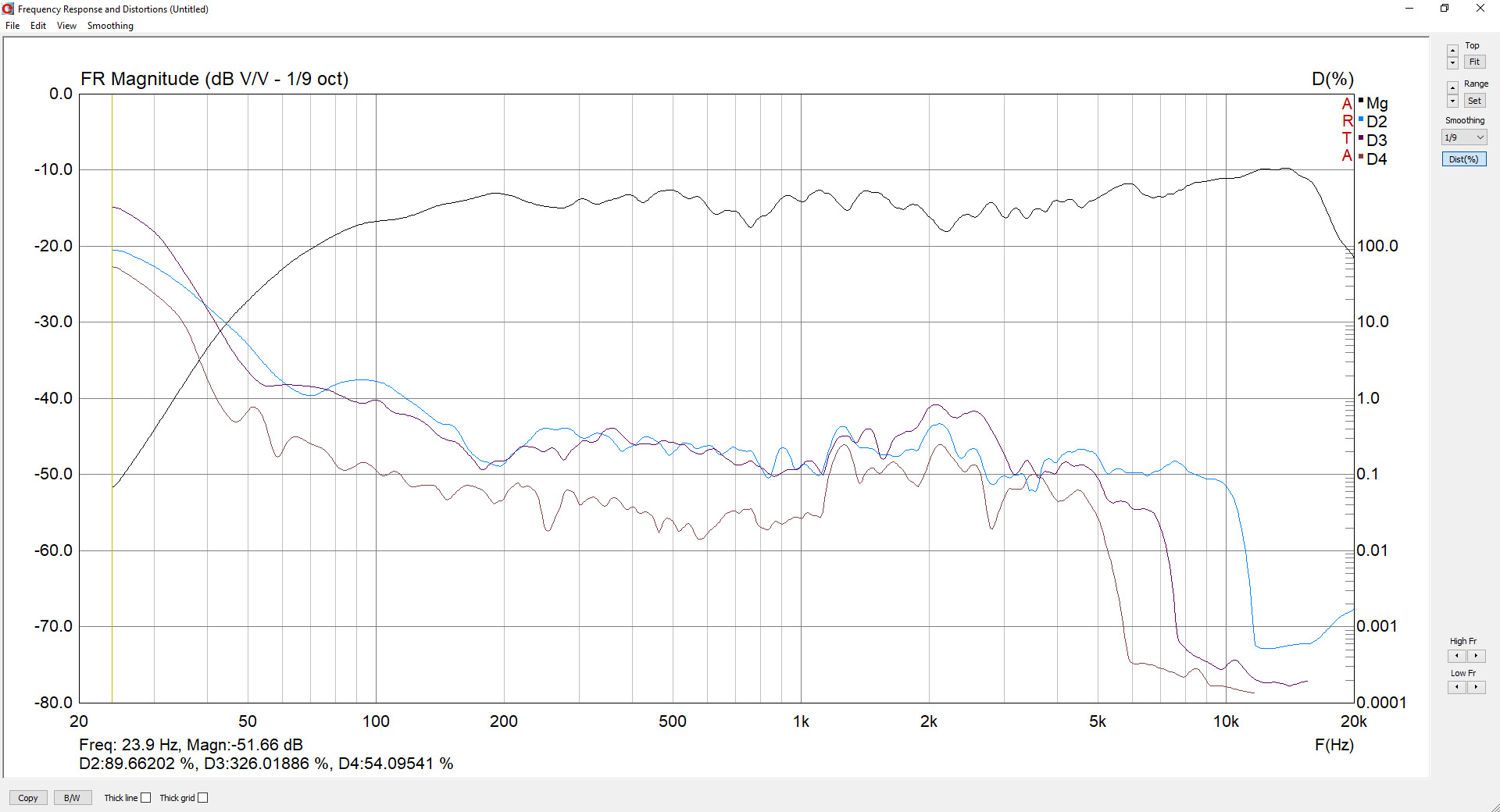Increase Low Fr with right arrow

point(1476,687)
